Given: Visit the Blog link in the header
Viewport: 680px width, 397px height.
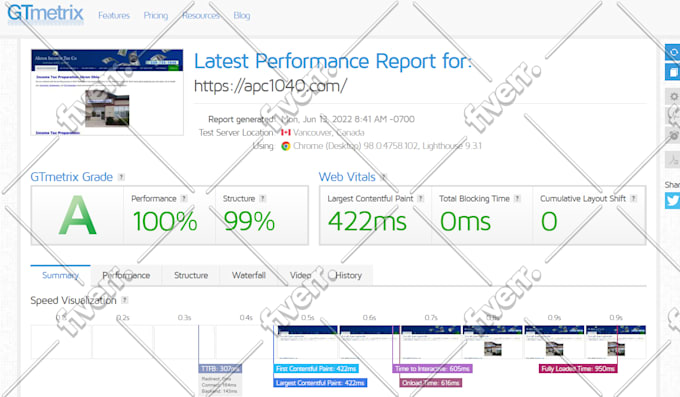Looking at the screenshot, I should [242, 15].
